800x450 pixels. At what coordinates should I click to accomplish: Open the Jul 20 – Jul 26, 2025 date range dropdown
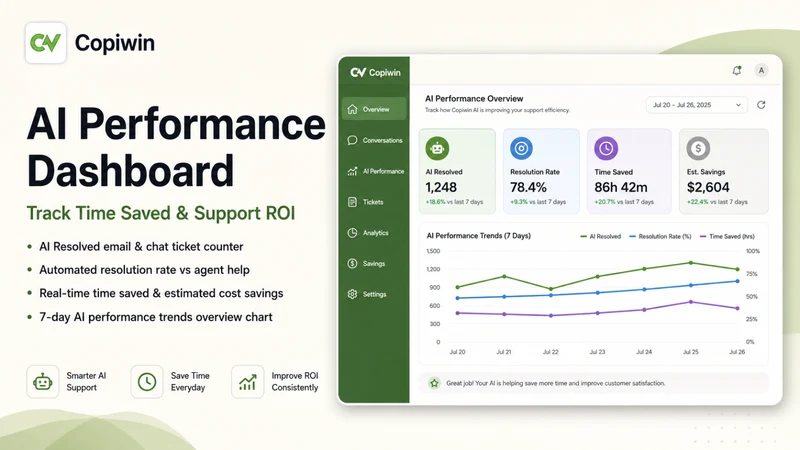point(696,105)
